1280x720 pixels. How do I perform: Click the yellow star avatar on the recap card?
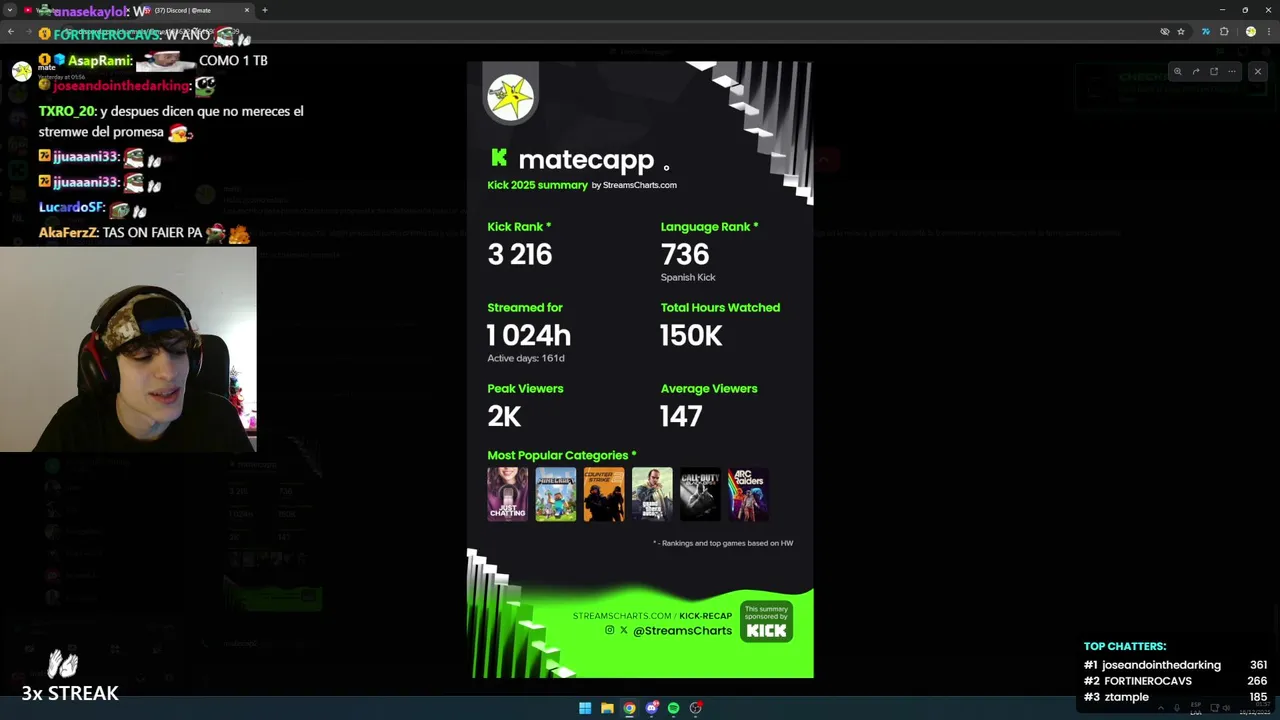(x=511, y=99)
